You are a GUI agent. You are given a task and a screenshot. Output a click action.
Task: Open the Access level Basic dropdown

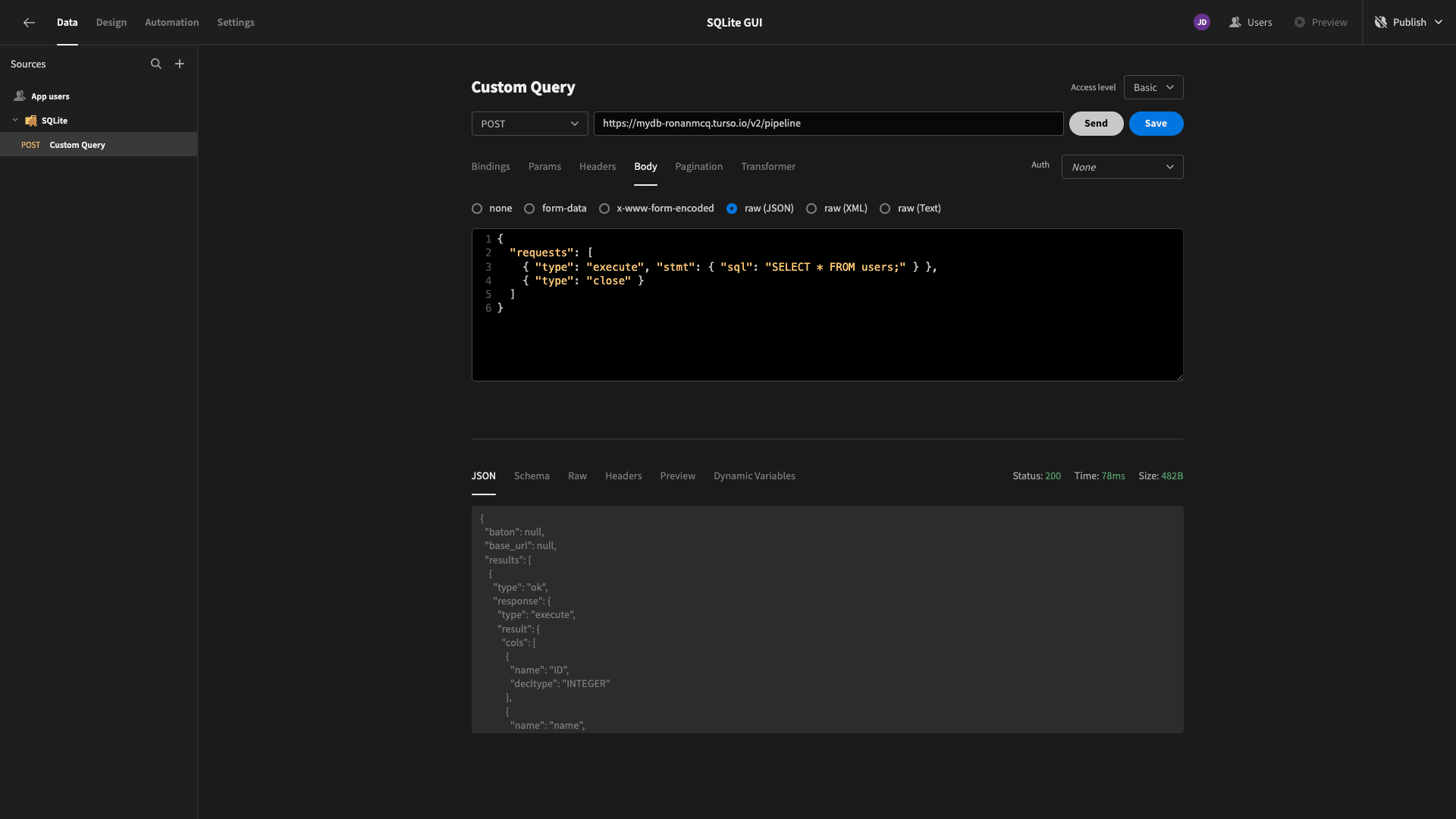(x=1153, y=87)
